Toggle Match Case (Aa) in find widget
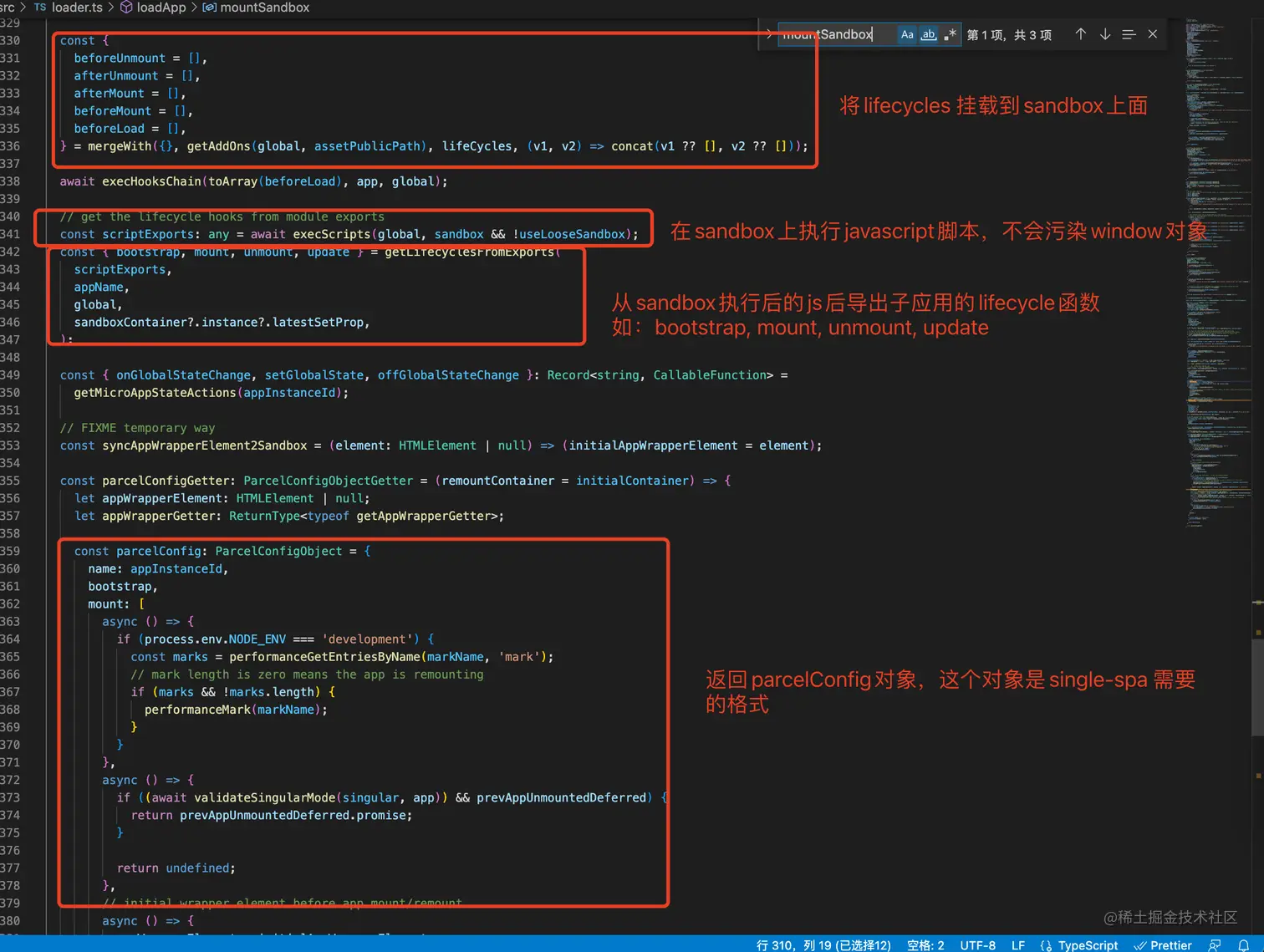The width and height of the screenshot is (1264, 952). point(907,34)
